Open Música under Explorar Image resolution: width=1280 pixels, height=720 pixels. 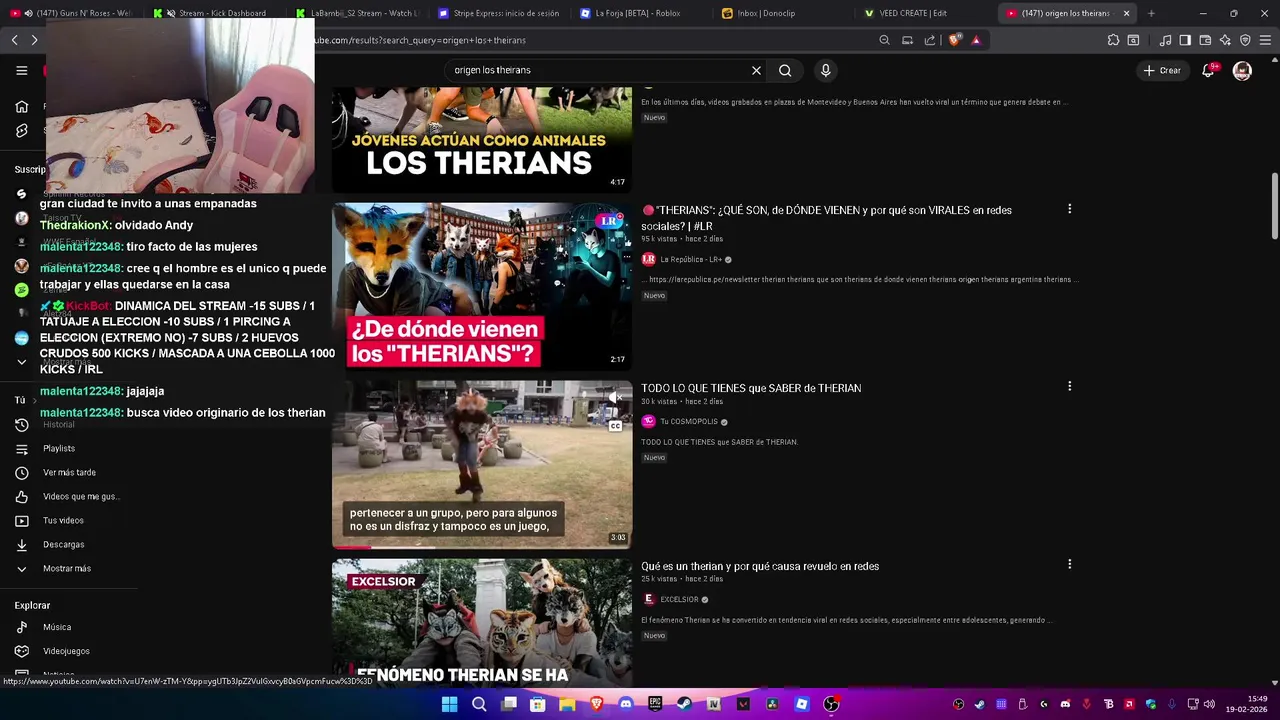click(x=56, y=627)
